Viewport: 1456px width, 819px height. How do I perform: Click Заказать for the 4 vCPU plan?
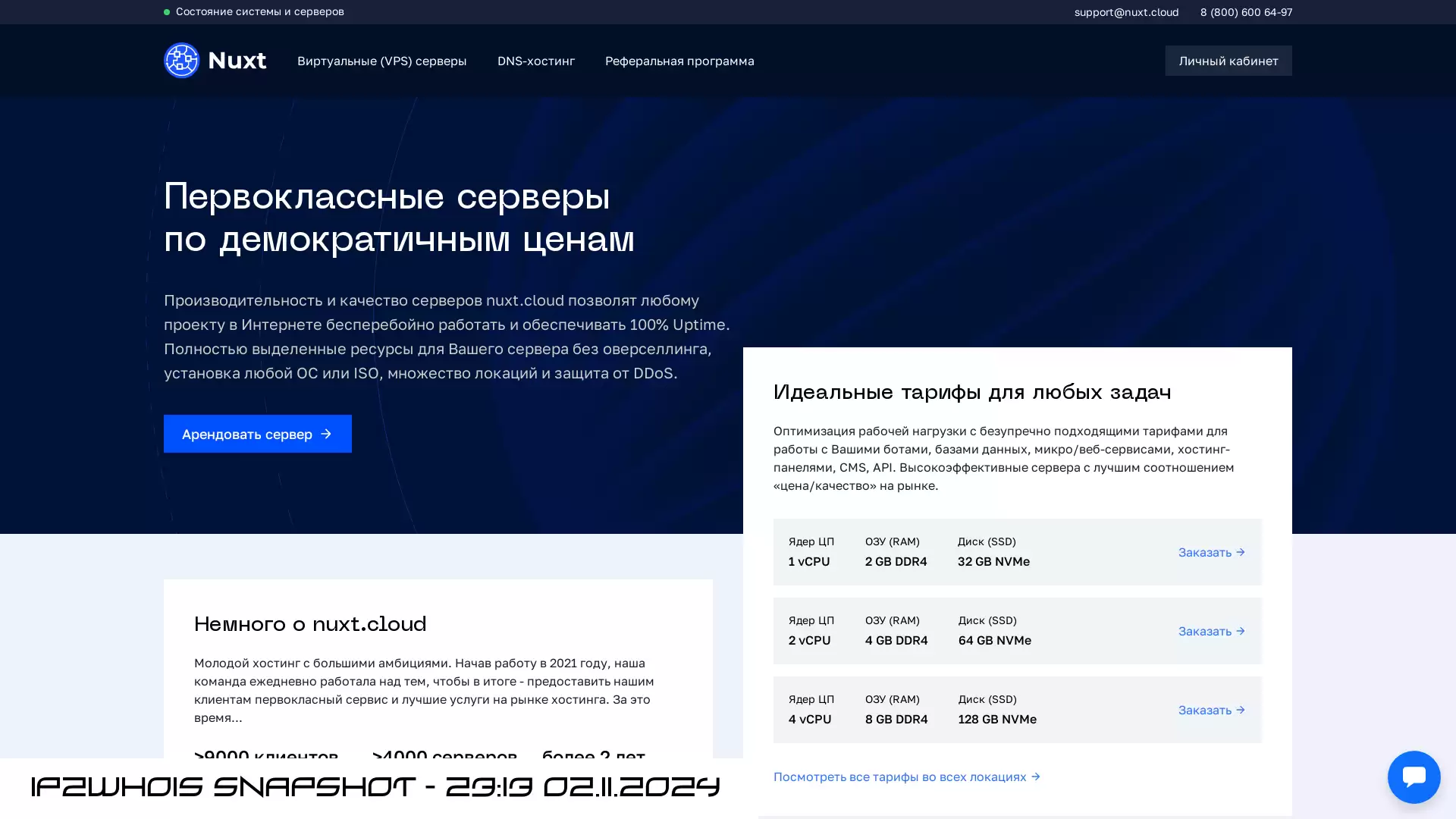tap(1212, 710)
